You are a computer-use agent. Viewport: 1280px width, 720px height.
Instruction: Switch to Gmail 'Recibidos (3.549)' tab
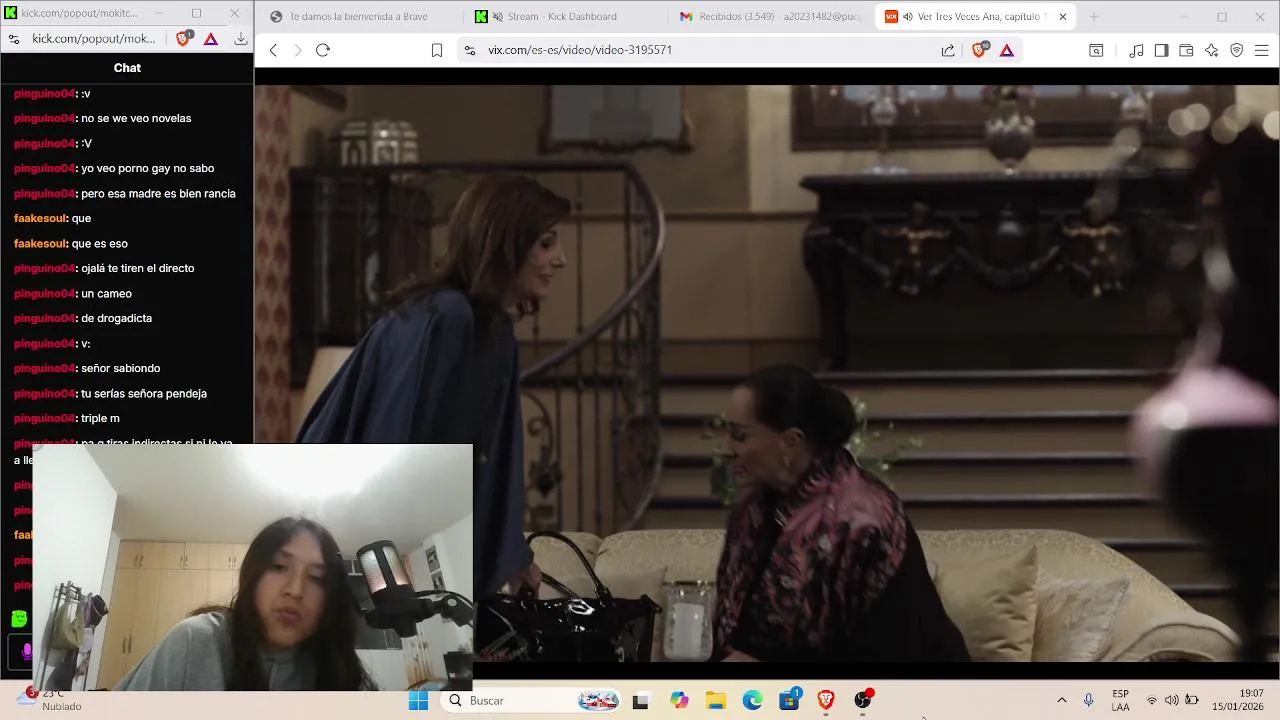770,16
